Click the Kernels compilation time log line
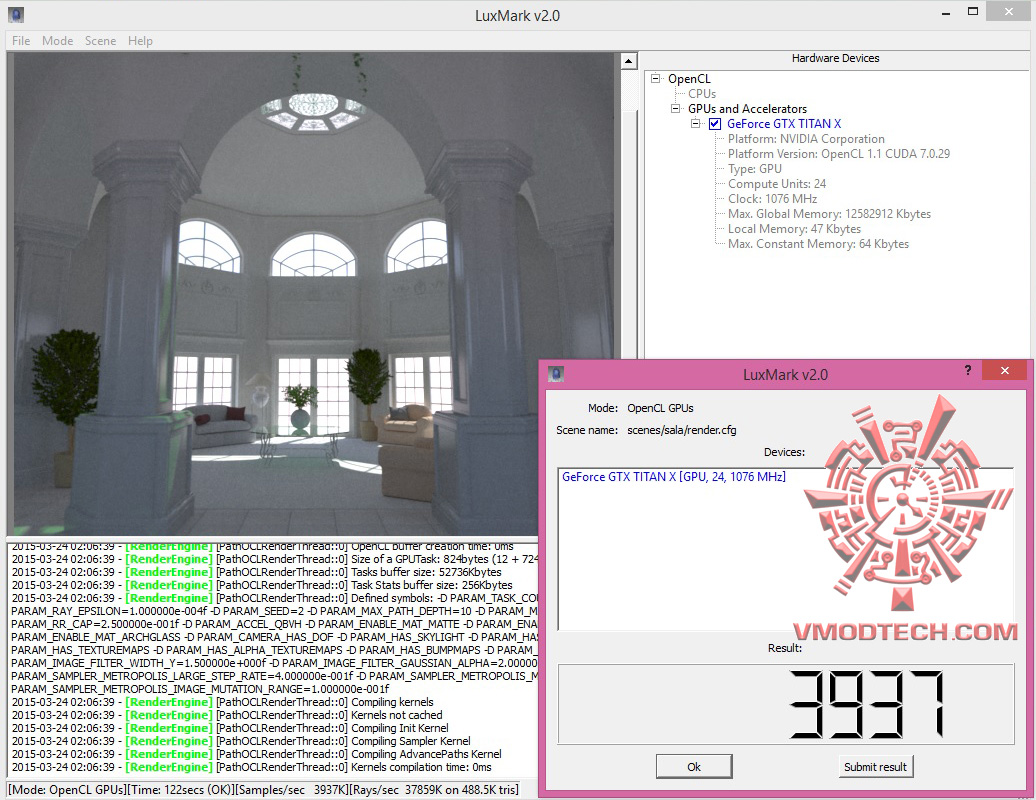This screenshot has width=1036, height=800. (x=251, y=768)
